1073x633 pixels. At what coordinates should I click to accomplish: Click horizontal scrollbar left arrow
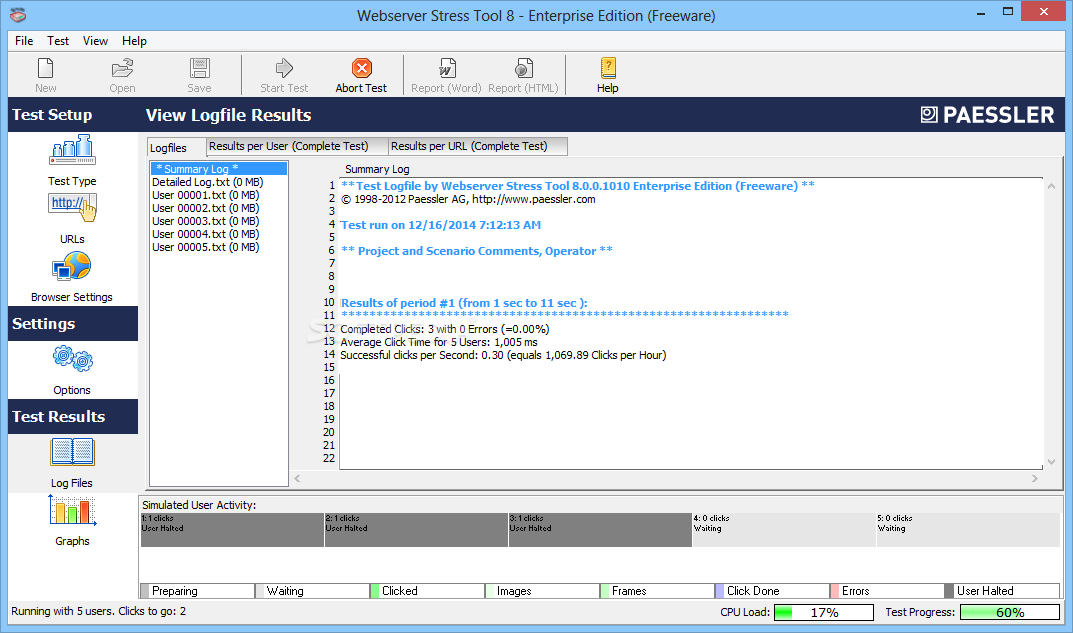[297, 478]
